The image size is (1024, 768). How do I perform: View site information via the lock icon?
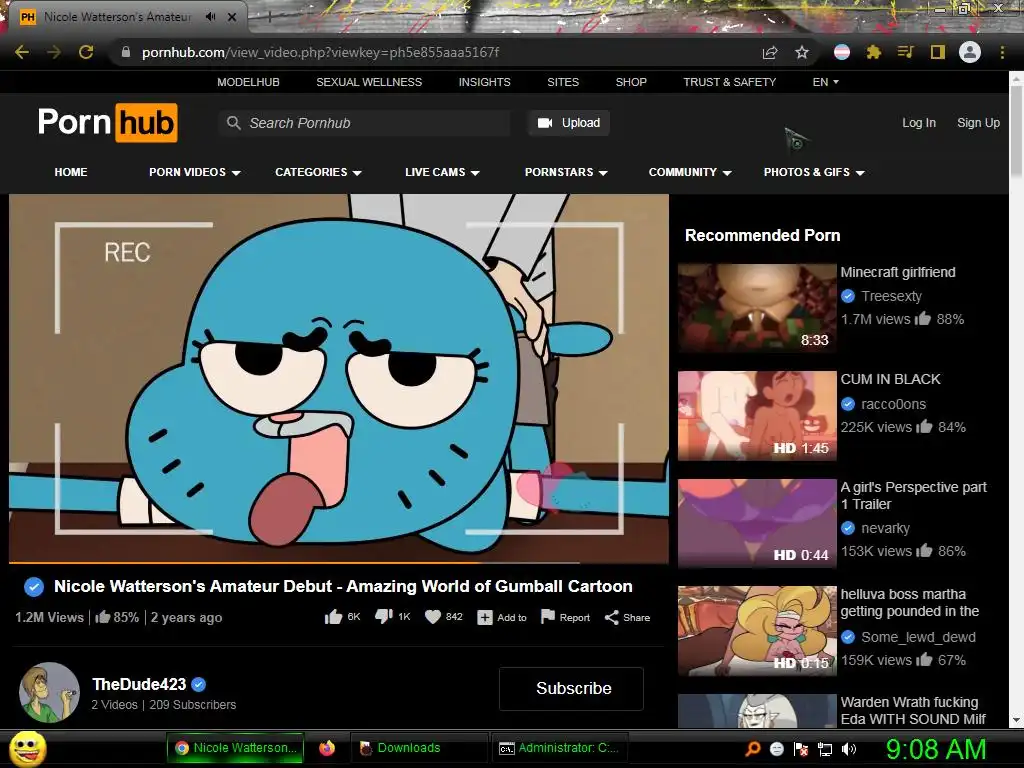coord(126,52)
